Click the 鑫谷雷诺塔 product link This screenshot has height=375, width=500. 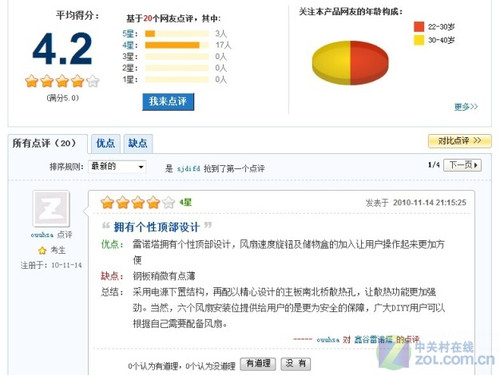coord(373,340)
